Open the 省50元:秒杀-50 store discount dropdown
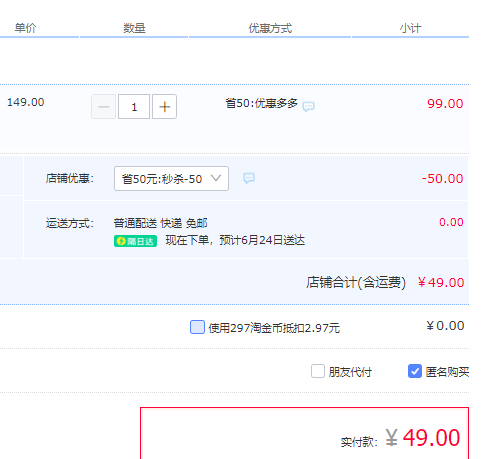The image size is (484, 459). (x=171, y=179)
